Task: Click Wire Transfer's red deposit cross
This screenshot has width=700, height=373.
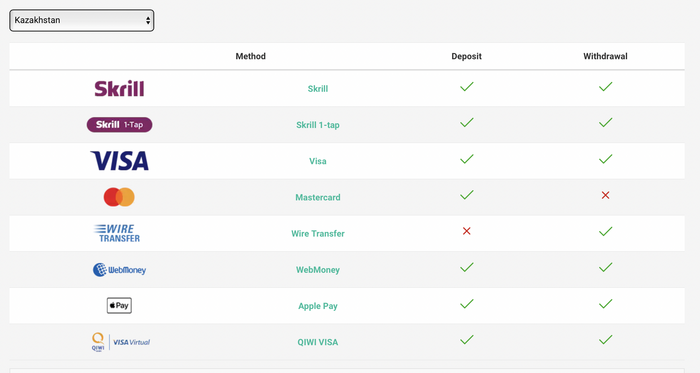Action: 467,231
